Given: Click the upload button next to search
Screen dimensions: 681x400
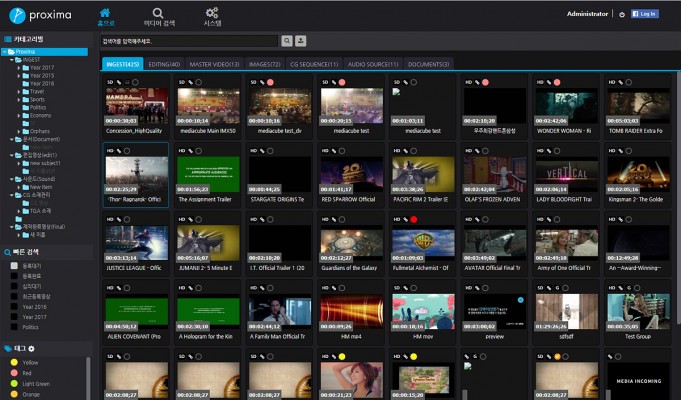Looking at the screenshot, I should coord(300,41).
